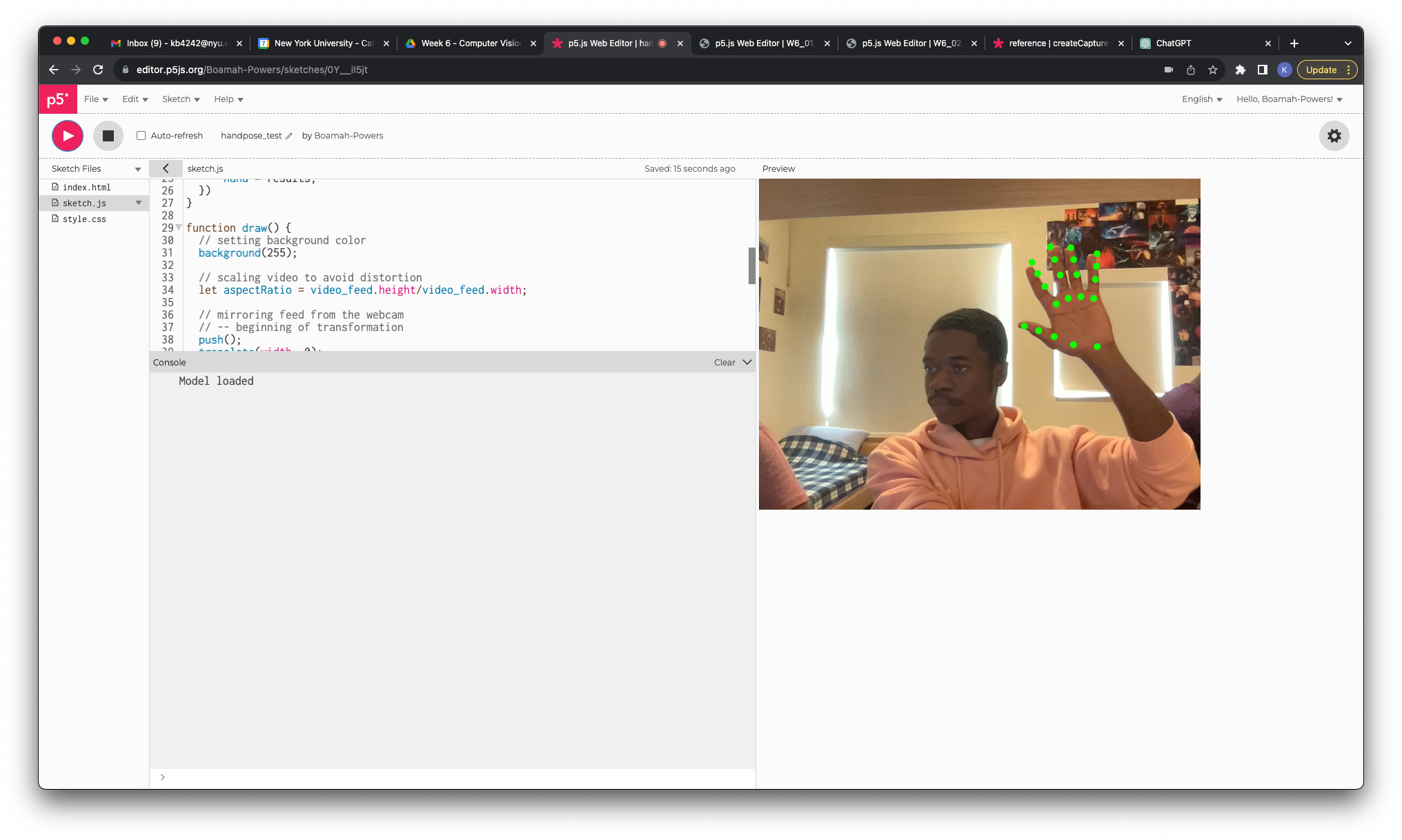Open the share page icon

click(x=1191, y=70)
